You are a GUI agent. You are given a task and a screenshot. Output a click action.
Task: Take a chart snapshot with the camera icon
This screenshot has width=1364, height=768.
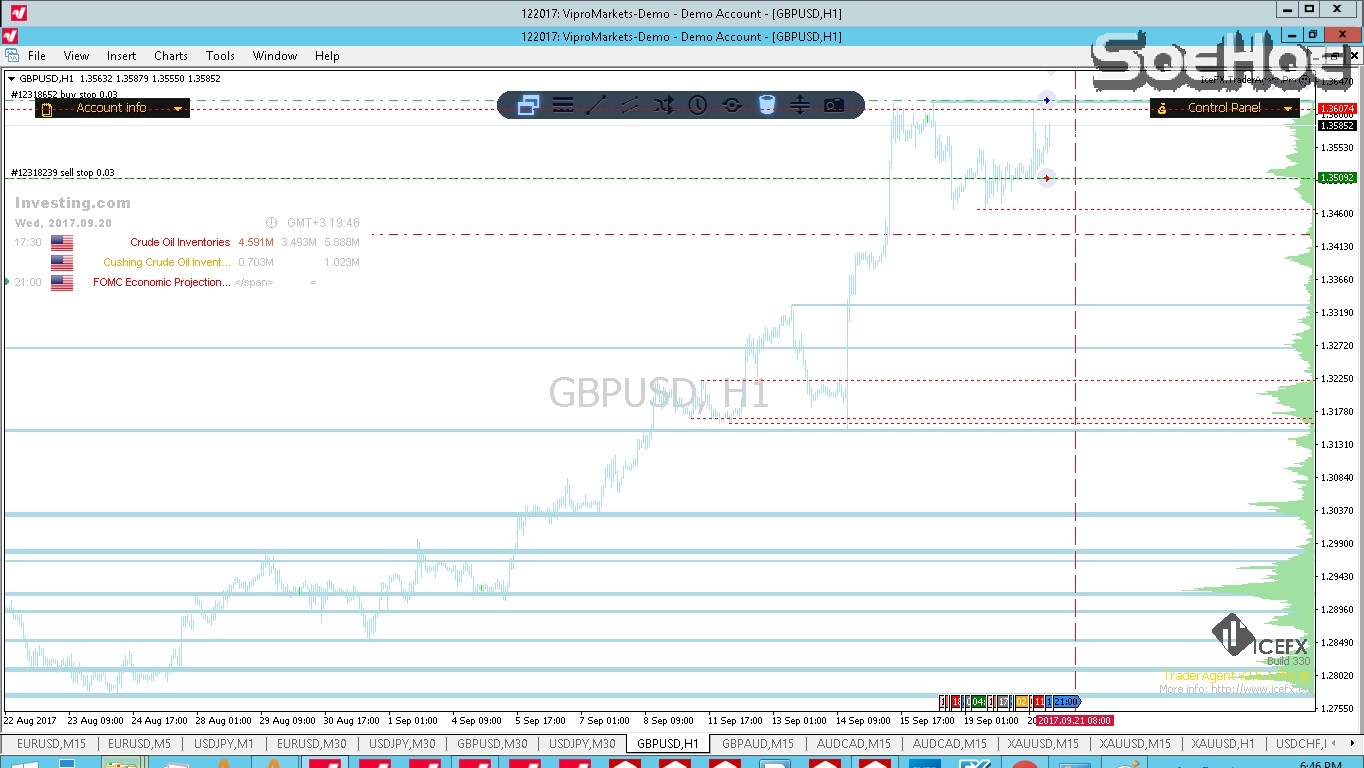coord(834,104)
